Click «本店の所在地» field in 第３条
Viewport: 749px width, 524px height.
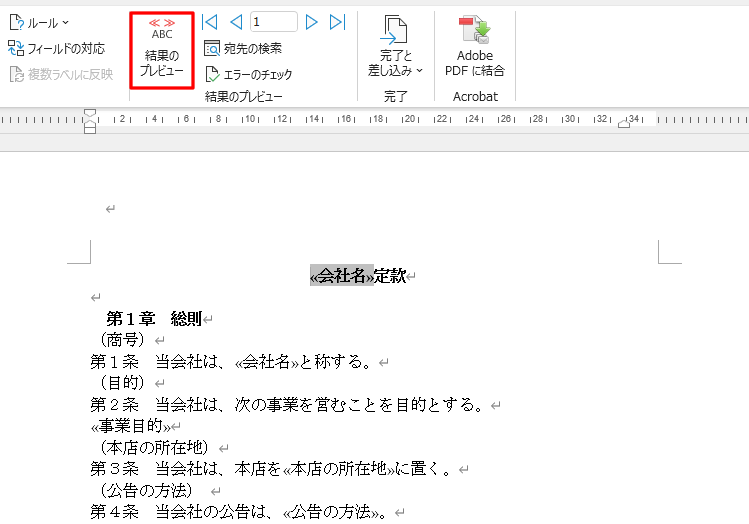click(338, 469)
